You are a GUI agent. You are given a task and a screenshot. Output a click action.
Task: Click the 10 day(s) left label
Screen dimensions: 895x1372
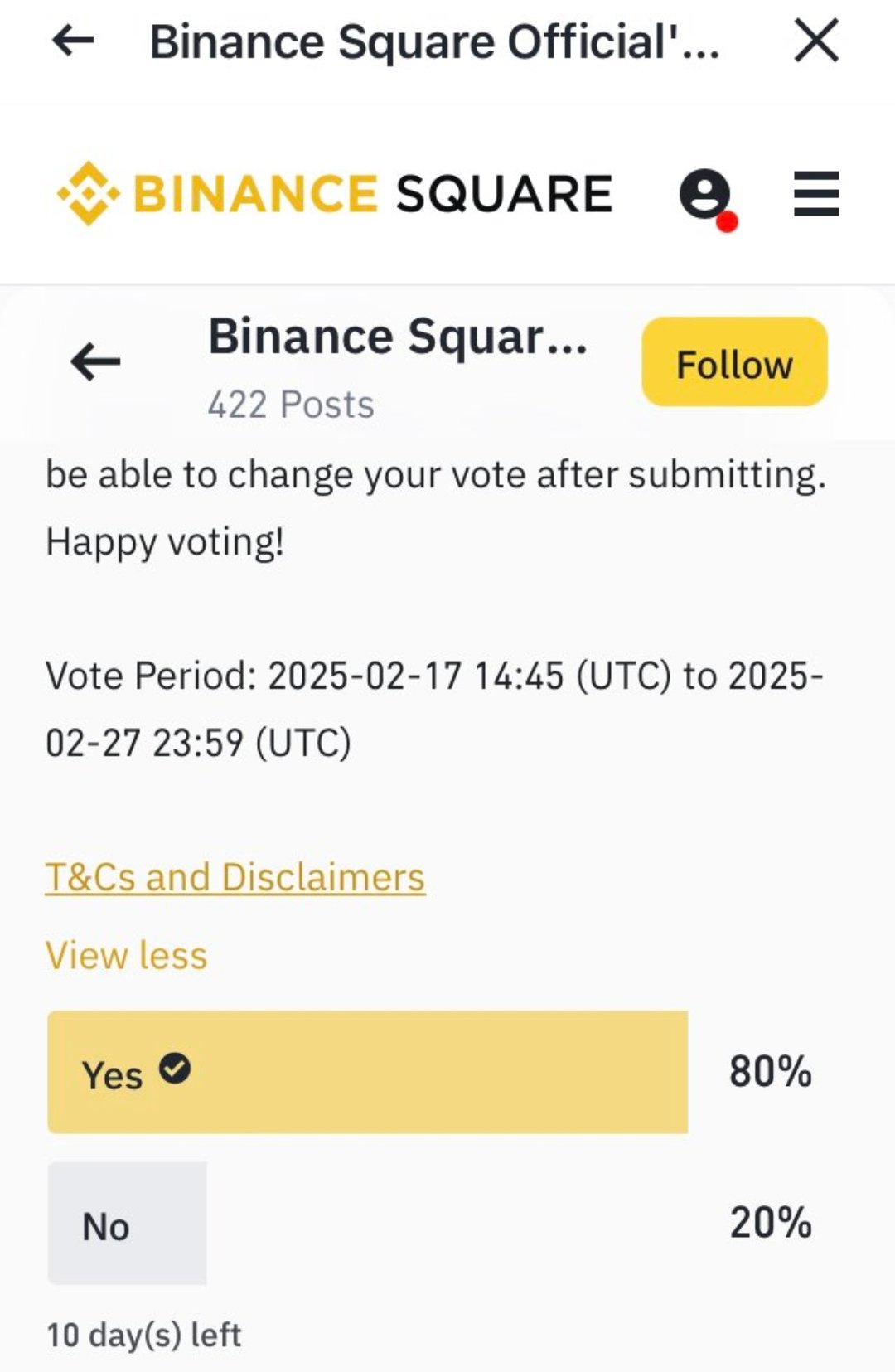pyautogui.click(x=144, y=1336)
